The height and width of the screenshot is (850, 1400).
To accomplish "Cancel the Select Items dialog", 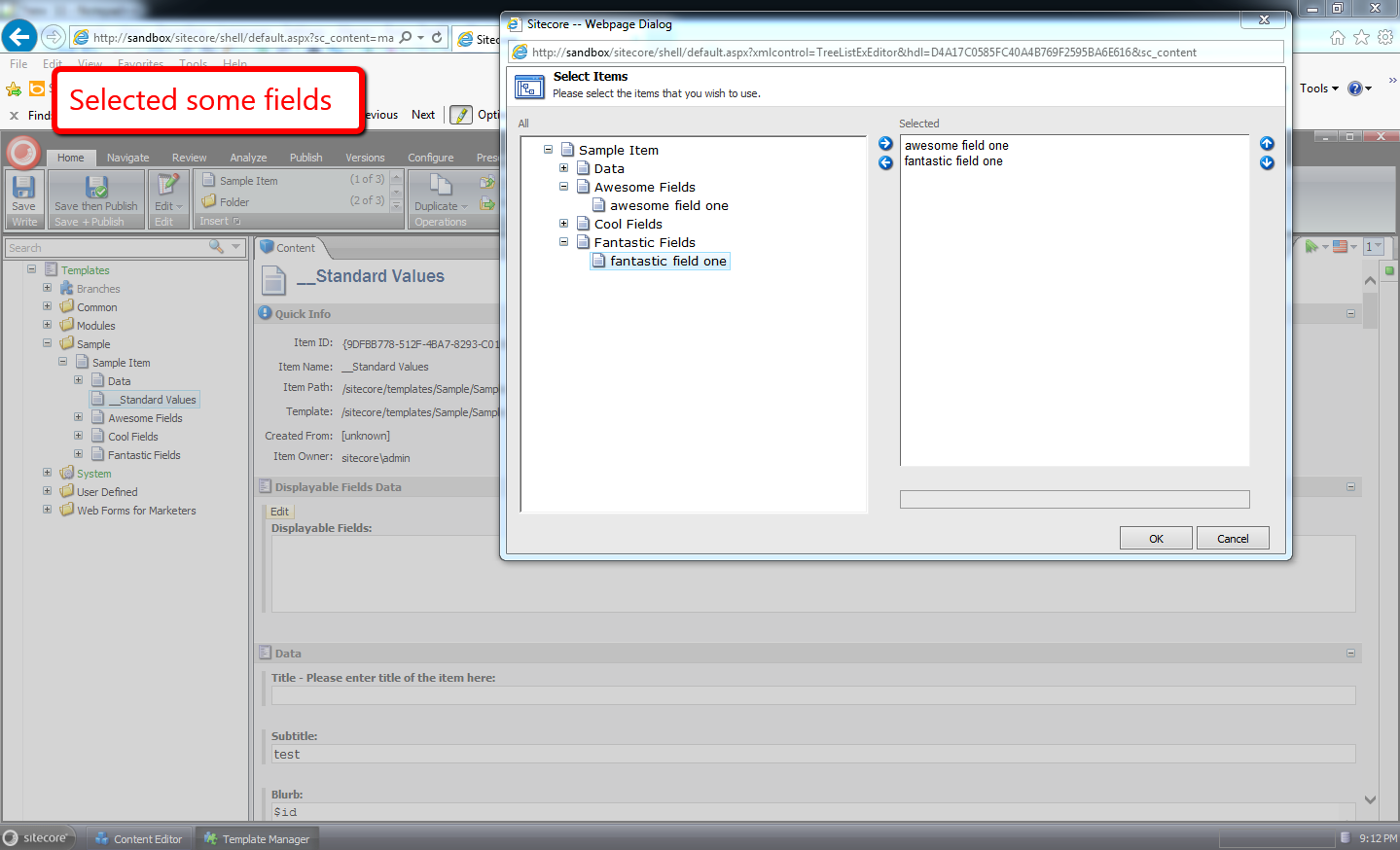I will click(1232, 539).
